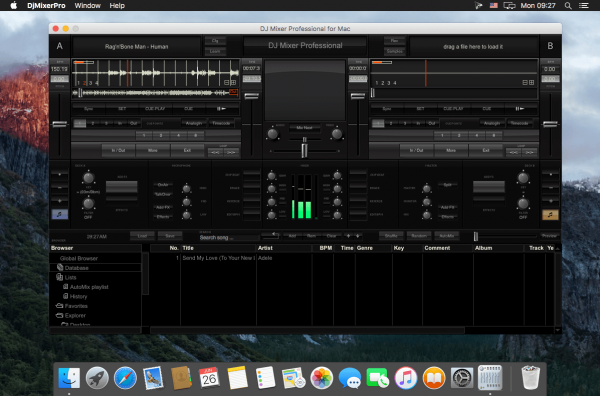The width and height of the screenshot is (600, 396).
Task: Click the tan music note icon on deck B
Action: 550,215
